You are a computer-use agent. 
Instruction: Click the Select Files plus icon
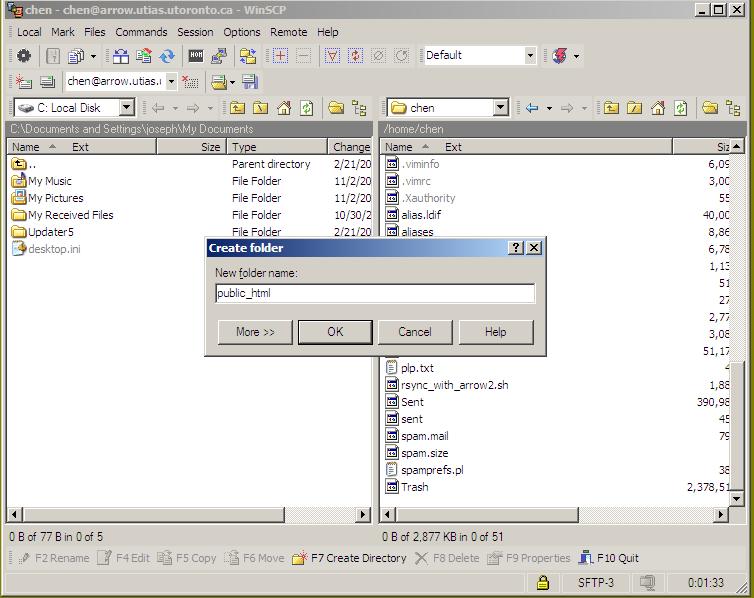(x=280, y=56)
